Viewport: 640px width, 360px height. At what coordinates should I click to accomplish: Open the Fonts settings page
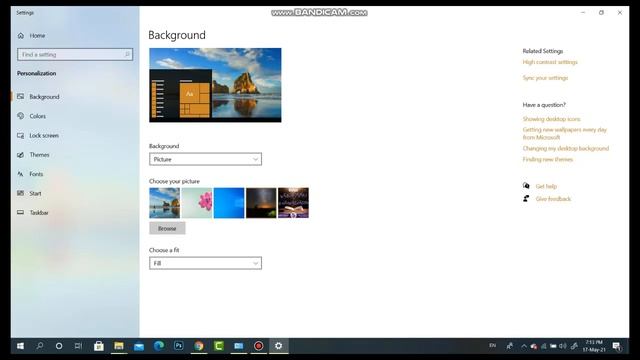(x=36, y=174)
